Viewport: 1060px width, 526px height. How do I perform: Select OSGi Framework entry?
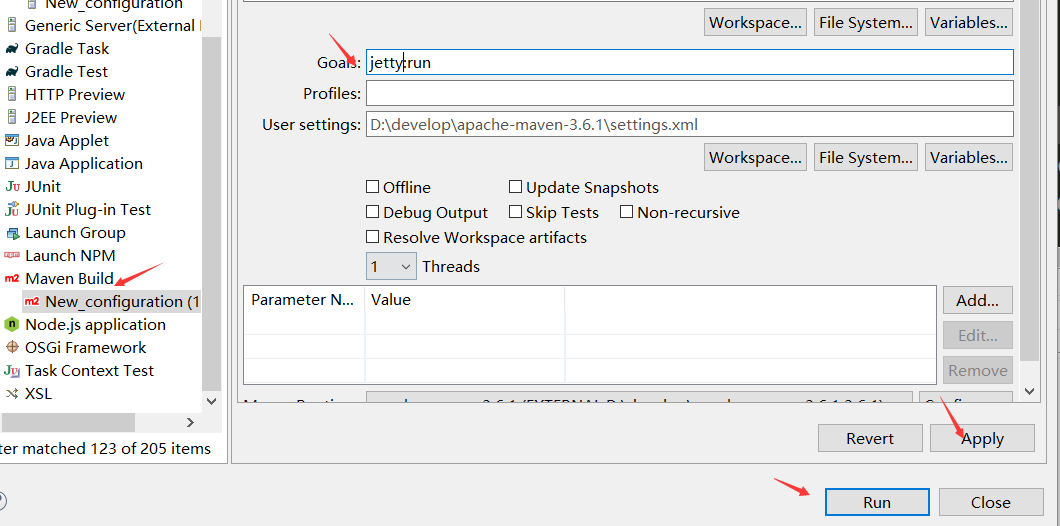pyautogui.click(x=85, y=348)
